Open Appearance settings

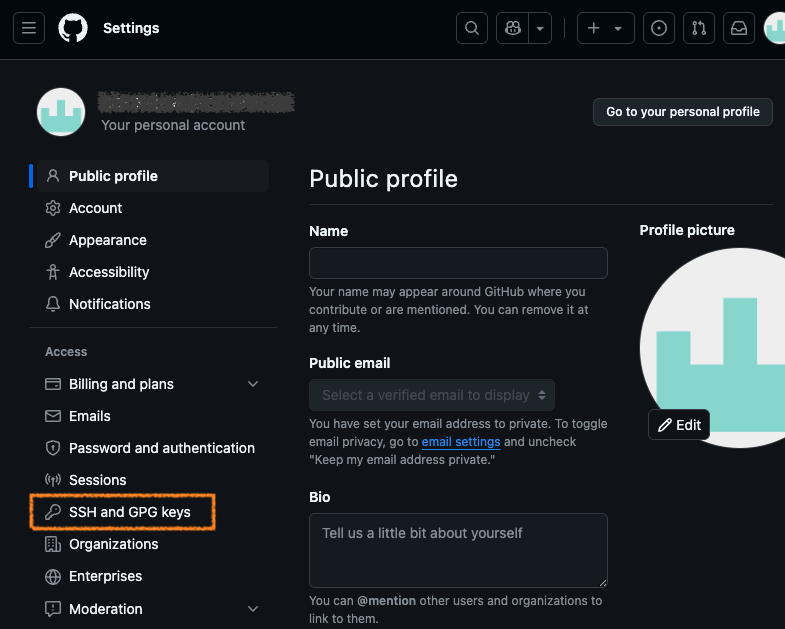[153, 240]
